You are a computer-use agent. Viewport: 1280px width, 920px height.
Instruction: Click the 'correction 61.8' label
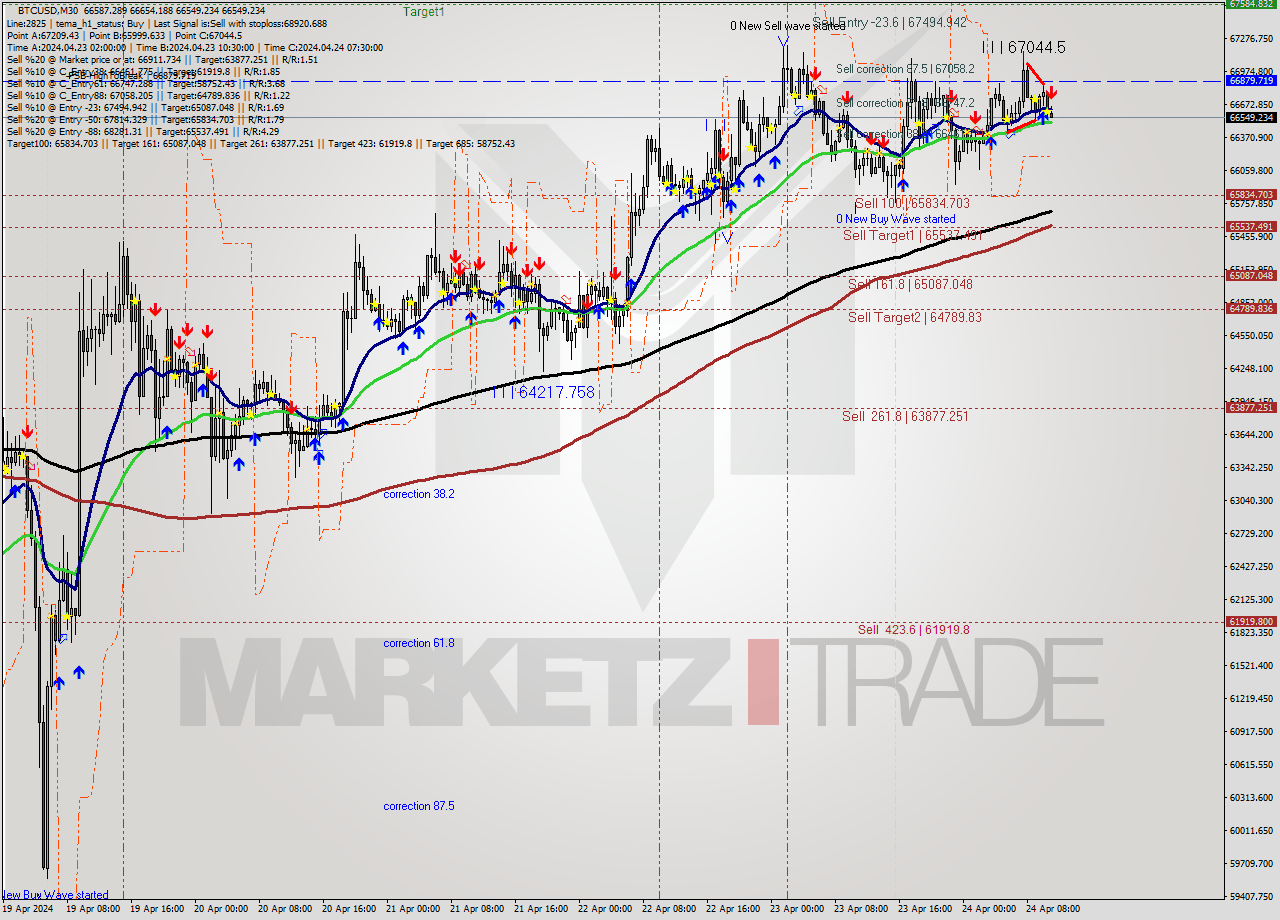(x=419, y=643)
